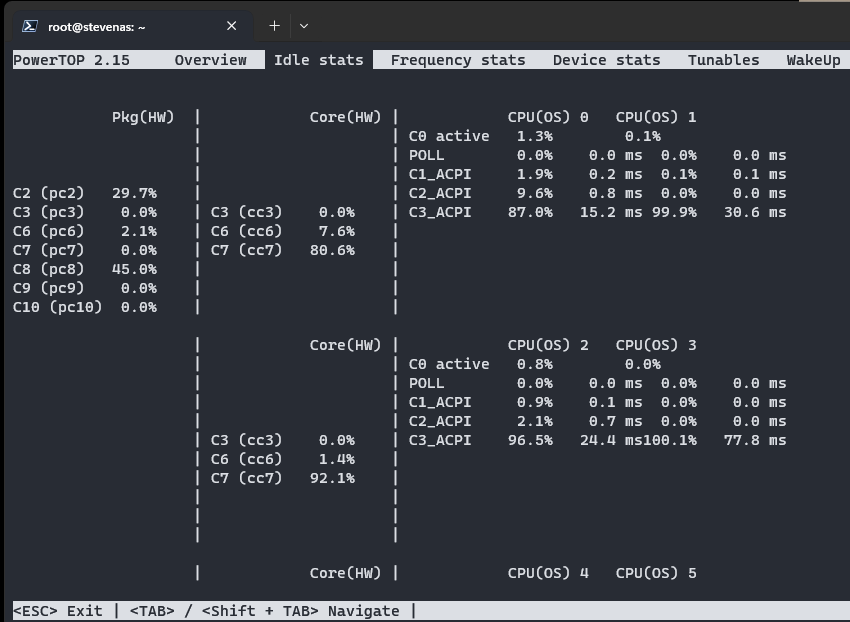Viewport: 850px width, 622px height.
Task: Click the C0 active 0.8% value
Action: (535, 364)
